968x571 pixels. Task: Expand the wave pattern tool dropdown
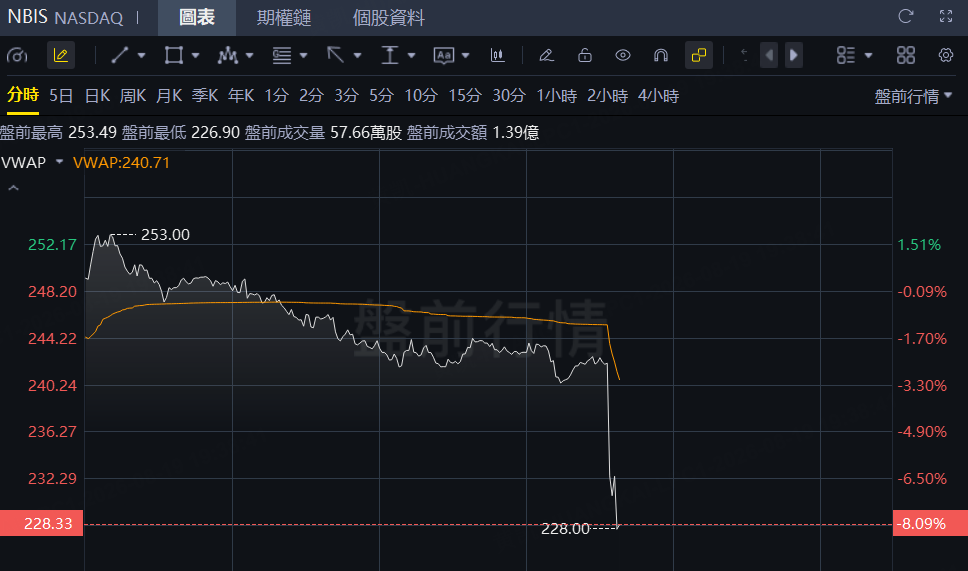tap(250, 56)
